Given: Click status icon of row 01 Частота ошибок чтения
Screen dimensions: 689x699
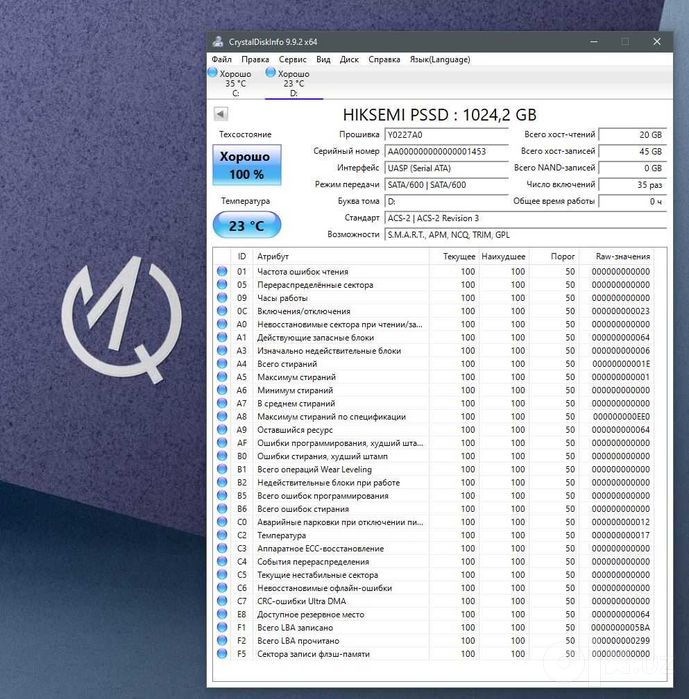Looking at the screenshot, I should pos(222,271).
